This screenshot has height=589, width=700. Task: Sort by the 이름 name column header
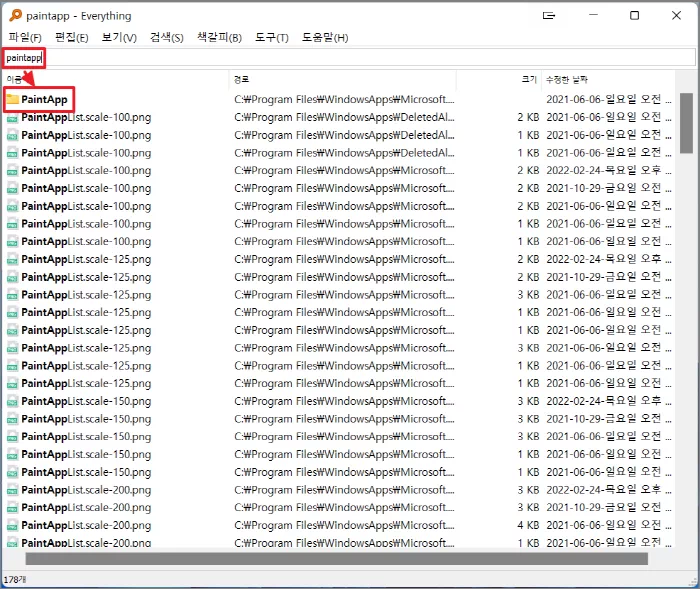click(115, 79)
